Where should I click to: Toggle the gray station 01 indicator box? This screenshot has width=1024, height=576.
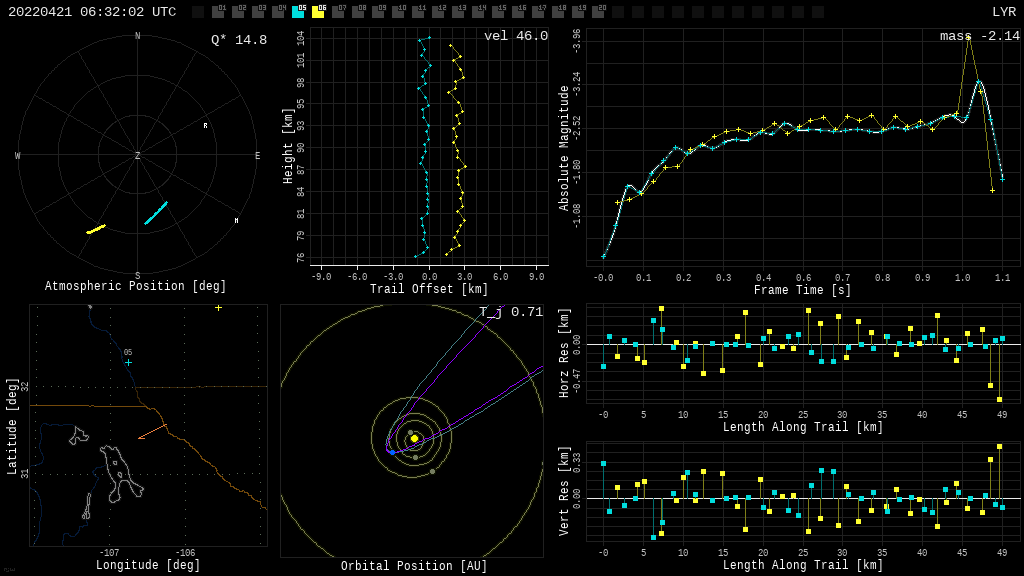click(218, 12)
